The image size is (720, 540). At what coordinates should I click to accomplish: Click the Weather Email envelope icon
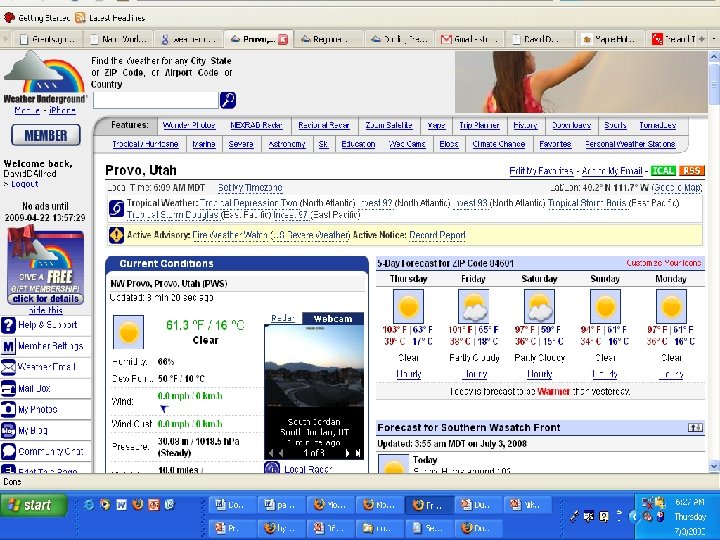pyautogui.click(x=8, y=367)
